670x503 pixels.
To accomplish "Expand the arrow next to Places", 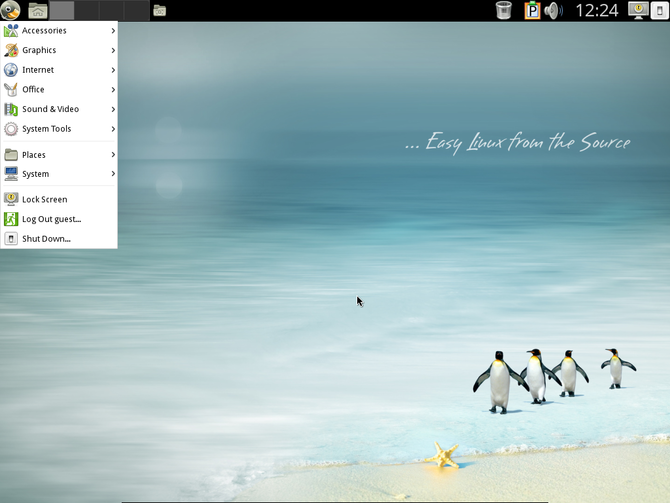I will pos(113,155).
